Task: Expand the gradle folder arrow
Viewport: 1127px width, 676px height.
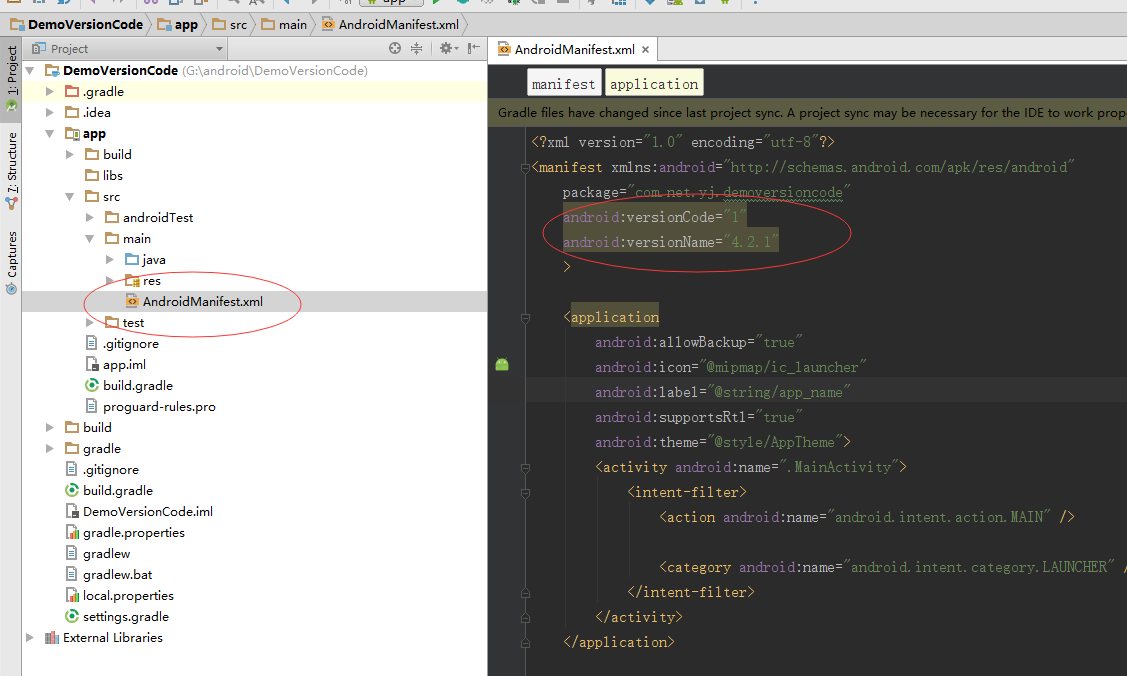Action: click(x=50, y=448)
